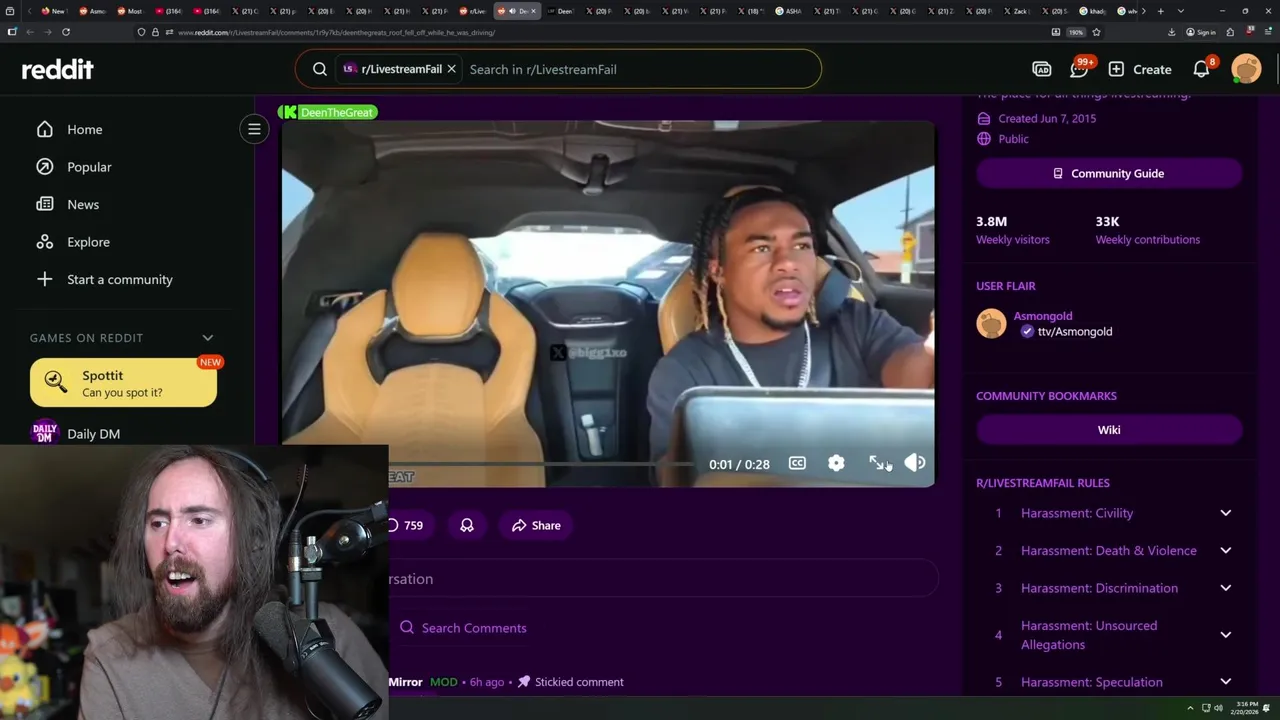
Task: Open the user avatar menu
Action: pos(1246,69)
